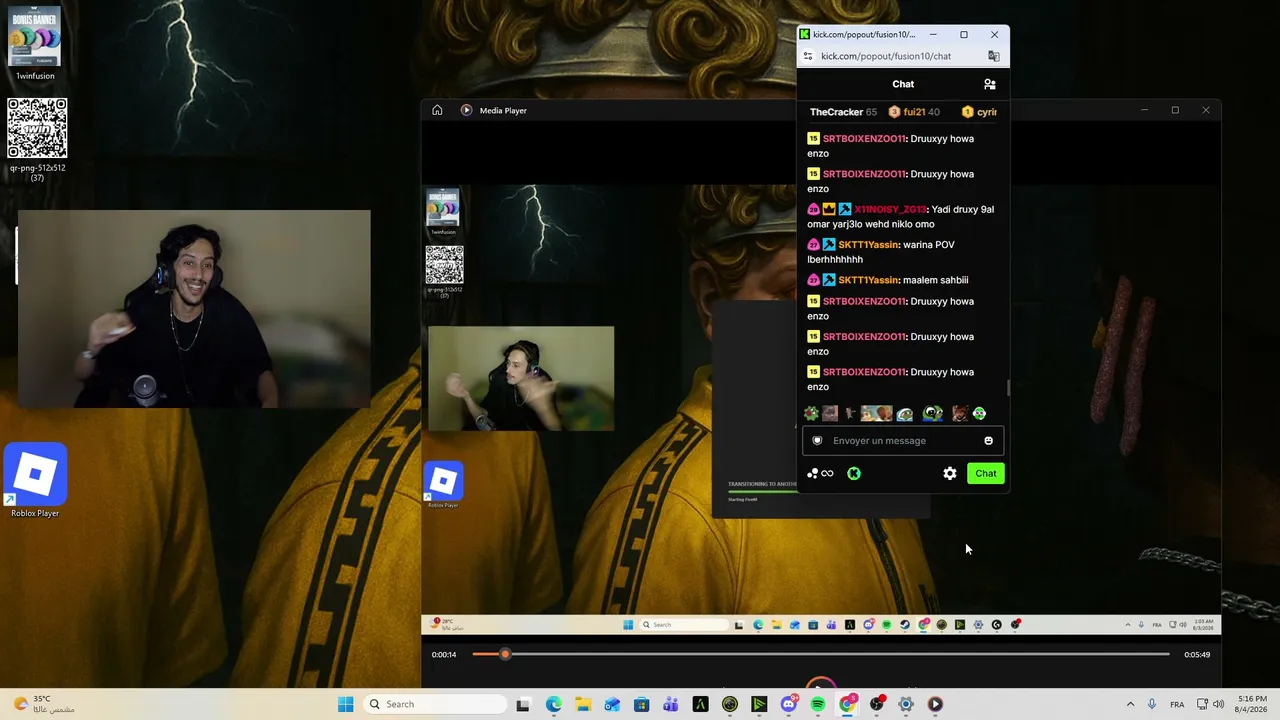Seek using the Media Player progress slider thumb

505,654
